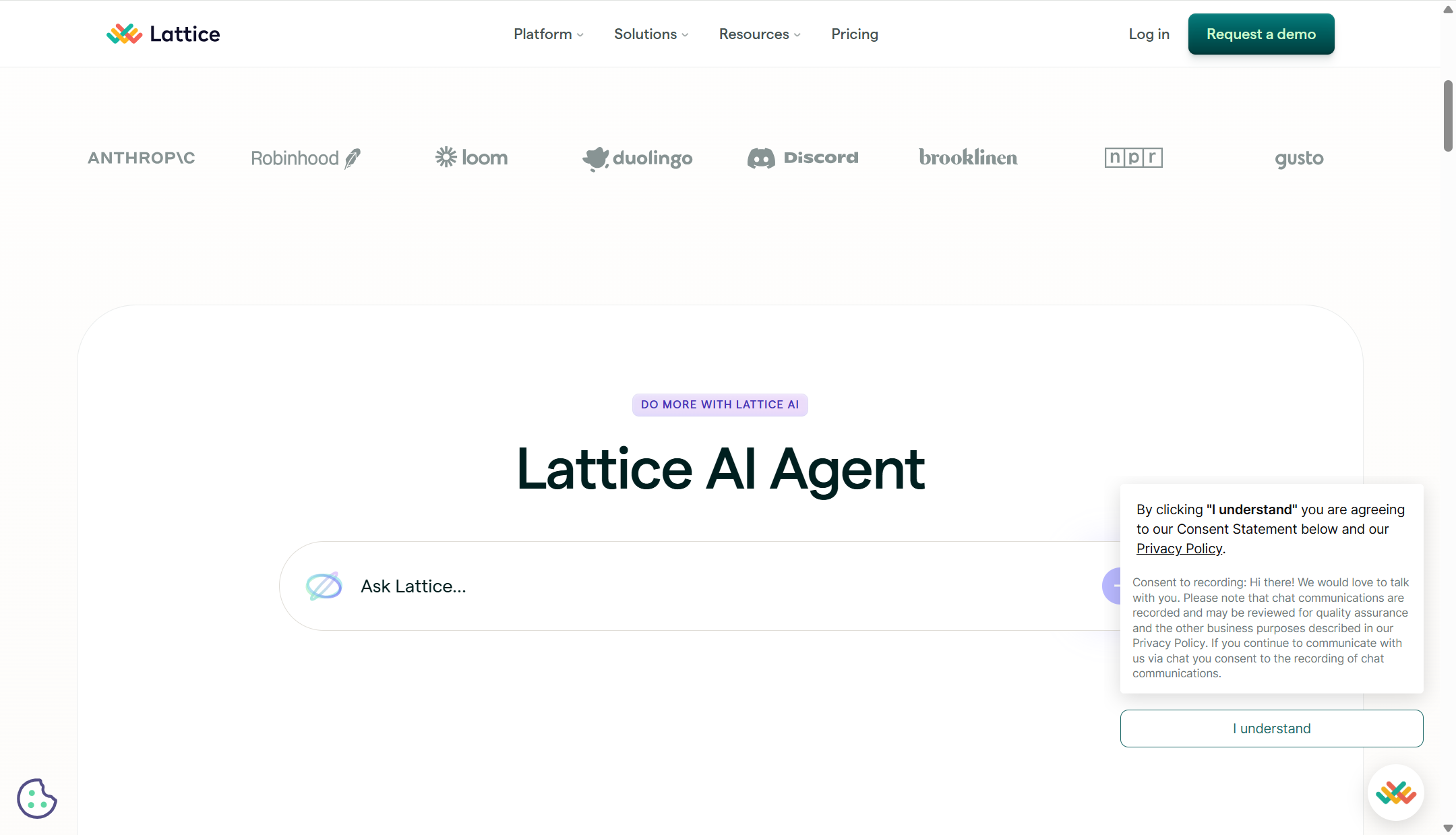Click the page vertical scrollbar thumb
This screenshot has height=835, width=1456.
point(1447,116)
